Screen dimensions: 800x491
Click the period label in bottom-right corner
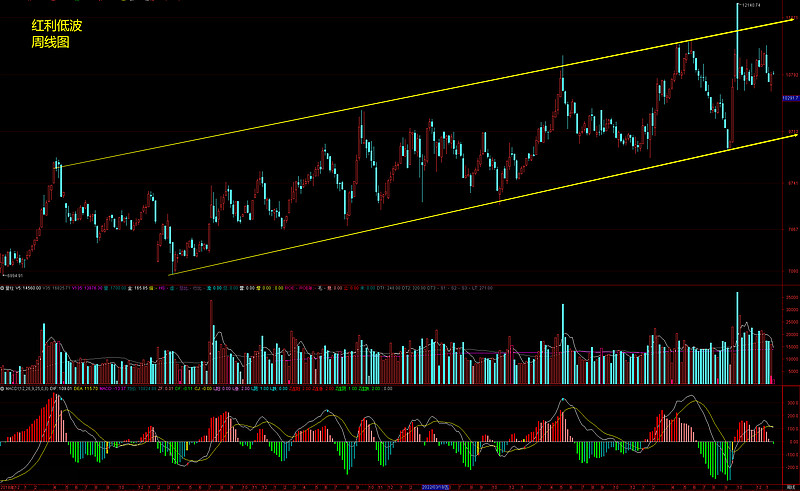[x=789, y=486]
